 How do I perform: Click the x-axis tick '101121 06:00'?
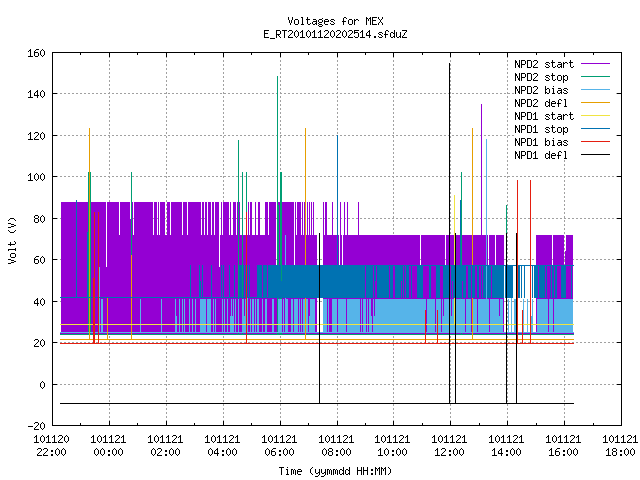[279, 446]
